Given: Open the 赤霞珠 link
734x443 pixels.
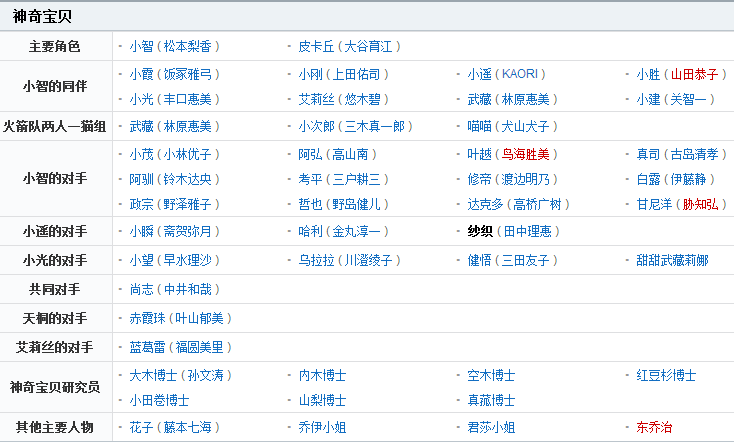Looking at the screenshot, I should point(147,318).
